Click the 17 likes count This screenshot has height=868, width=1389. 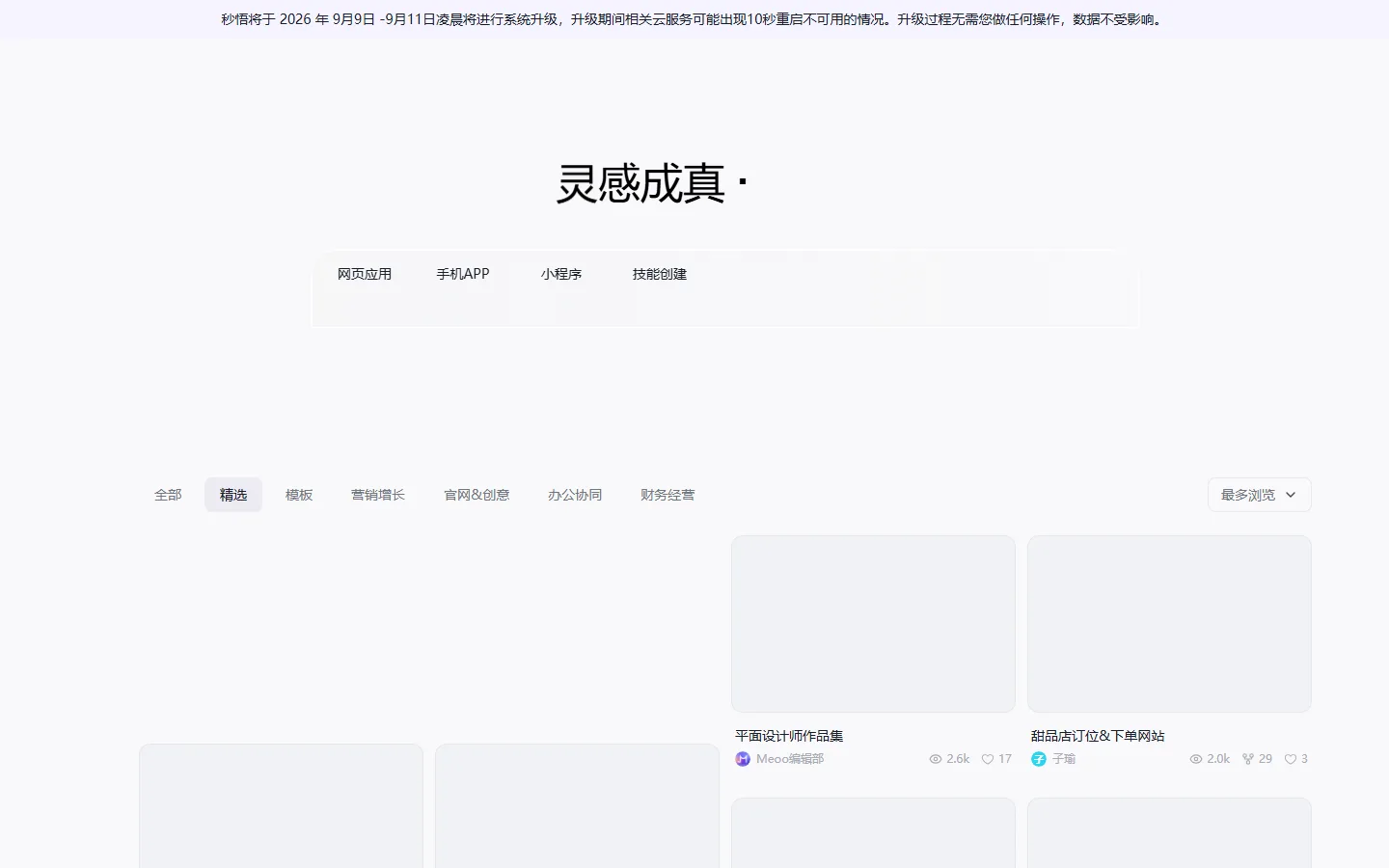(1005, 759)
